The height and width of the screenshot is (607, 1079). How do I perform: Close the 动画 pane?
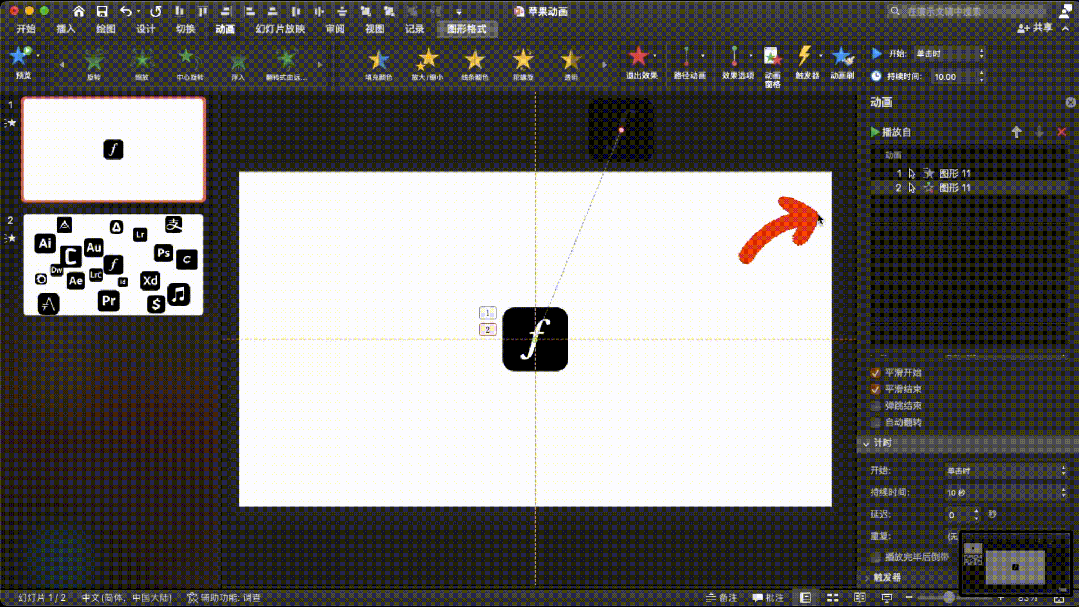[x=1071, y=102]
